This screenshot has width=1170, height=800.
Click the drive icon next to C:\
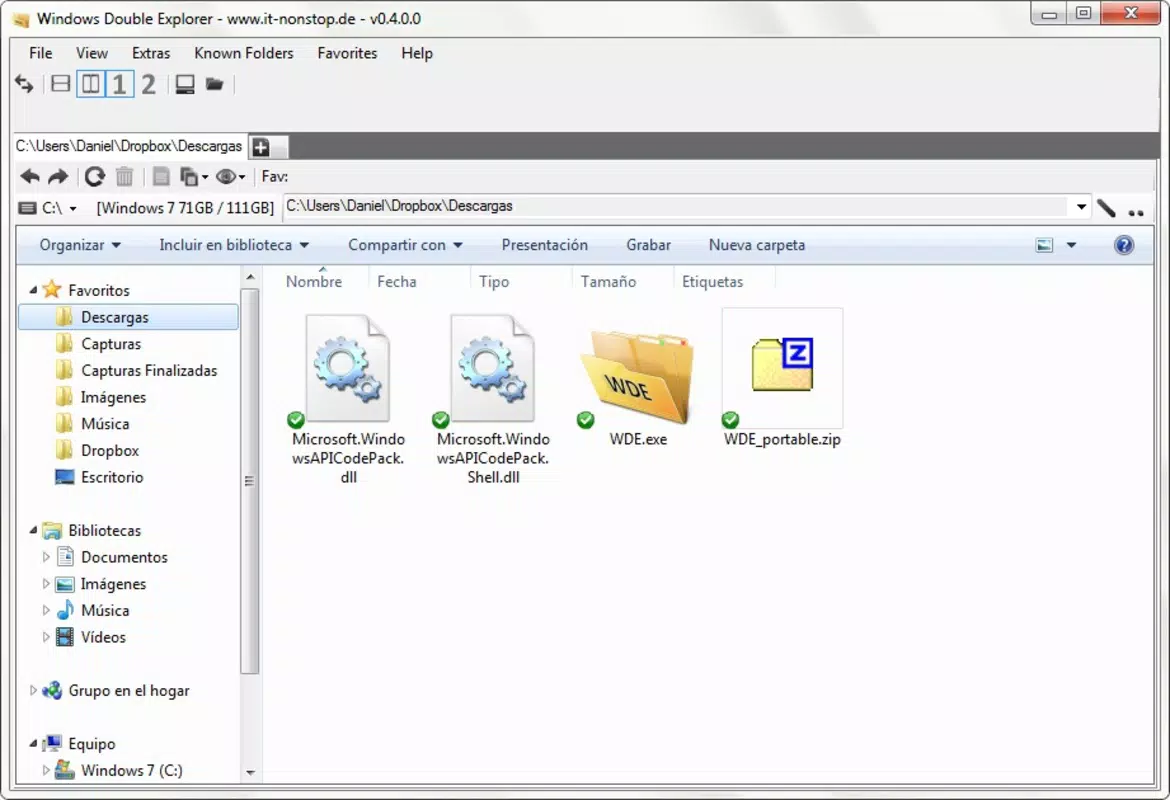28,208
